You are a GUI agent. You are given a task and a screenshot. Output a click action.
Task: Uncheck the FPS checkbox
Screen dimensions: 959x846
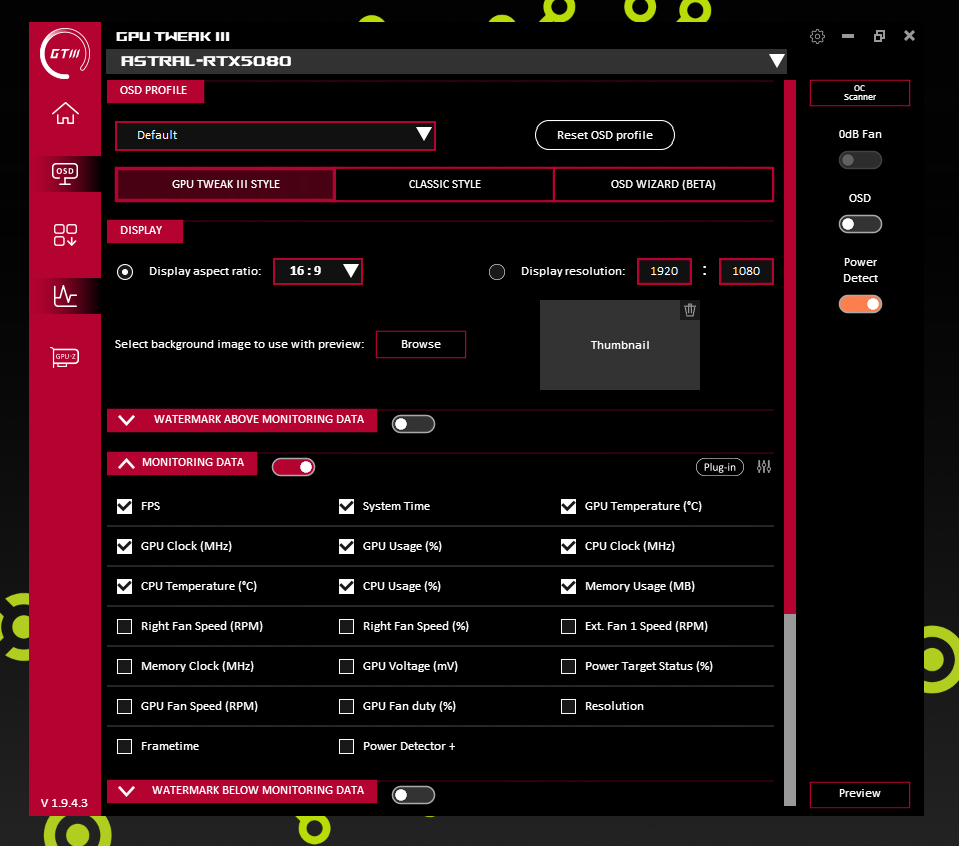125,506
